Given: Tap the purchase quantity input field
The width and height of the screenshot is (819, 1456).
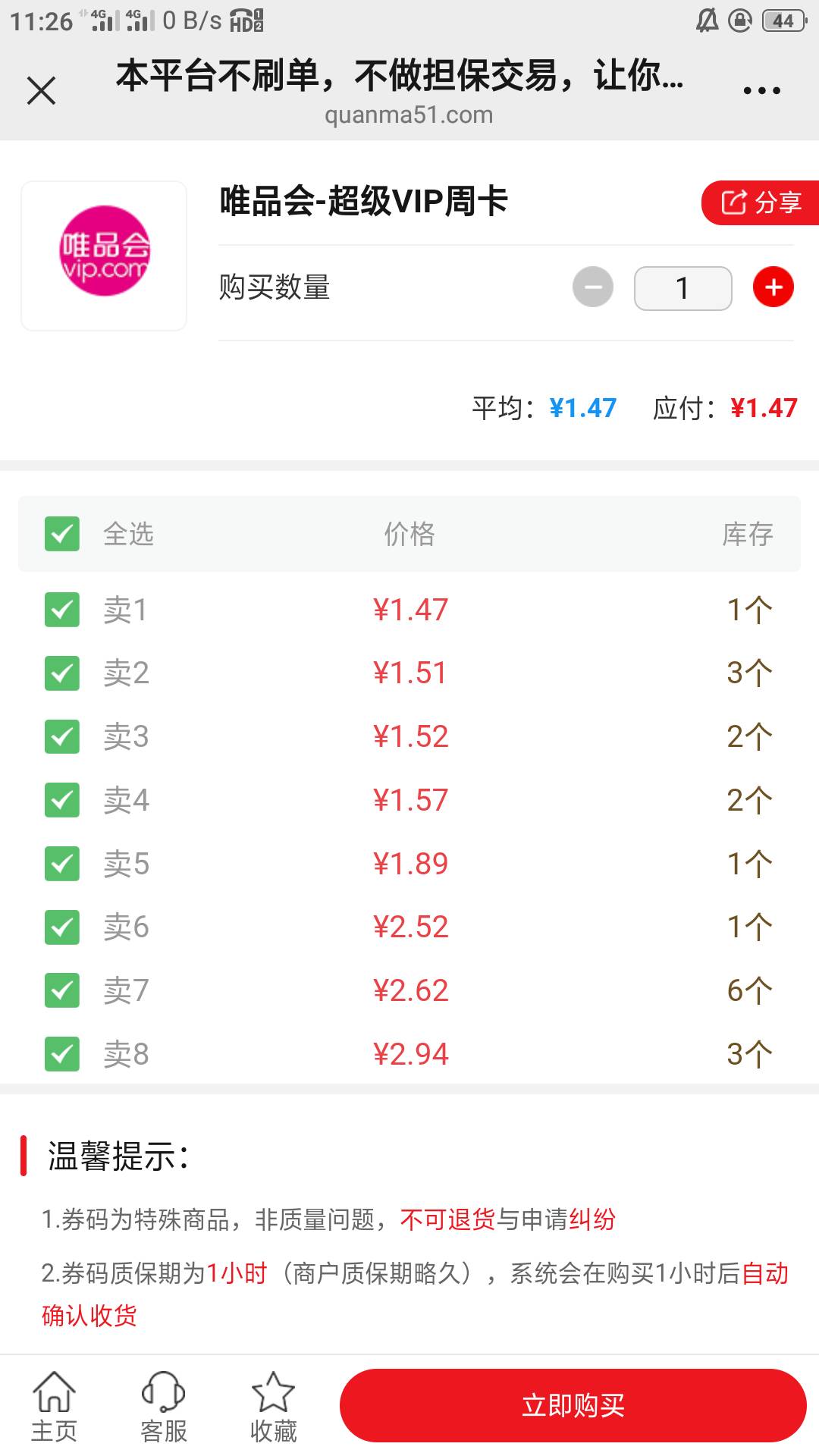Looking at the screenshot, I should (682, 288).
